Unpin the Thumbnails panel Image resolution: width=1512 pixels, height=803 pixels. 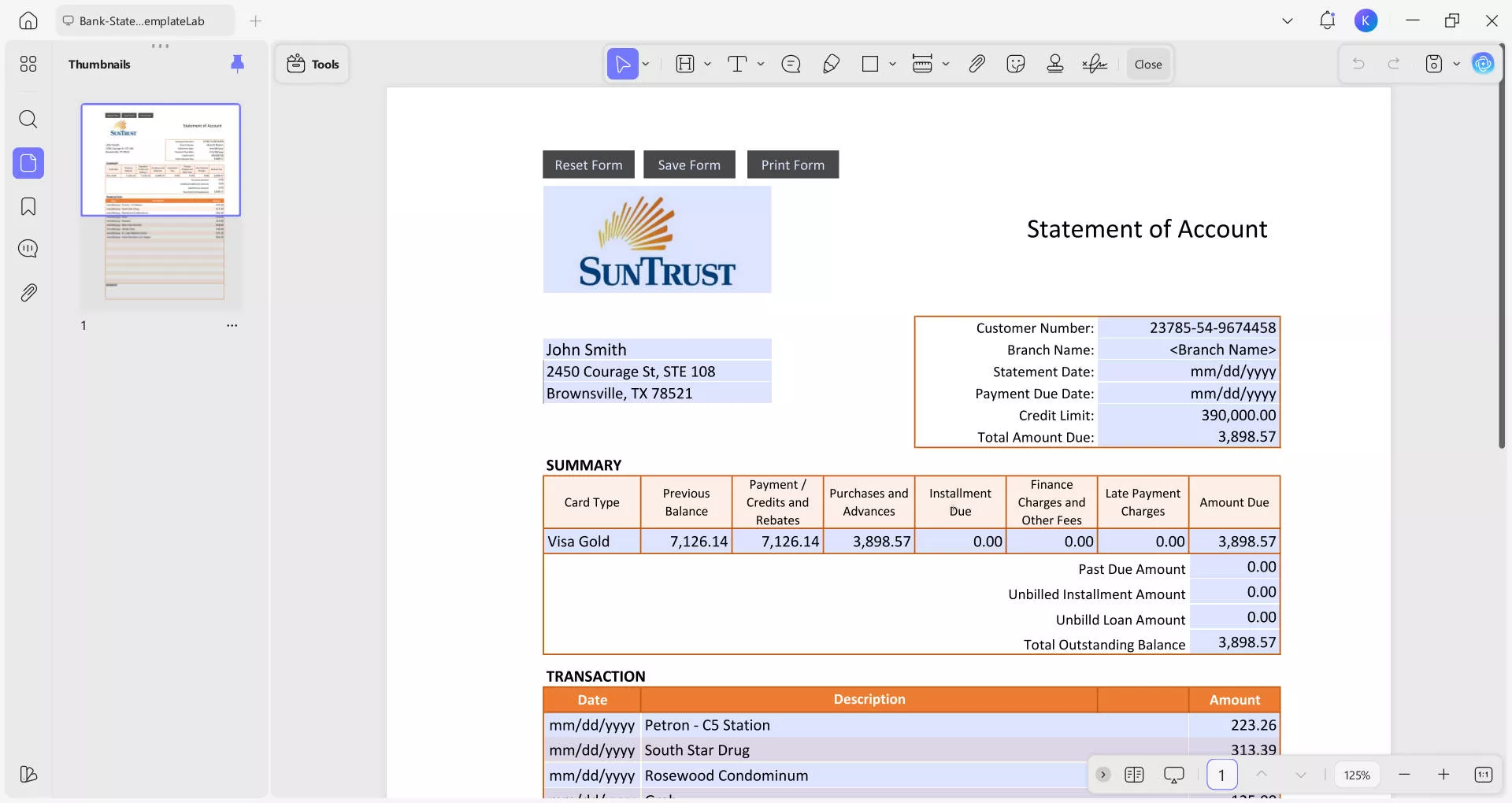238,64
